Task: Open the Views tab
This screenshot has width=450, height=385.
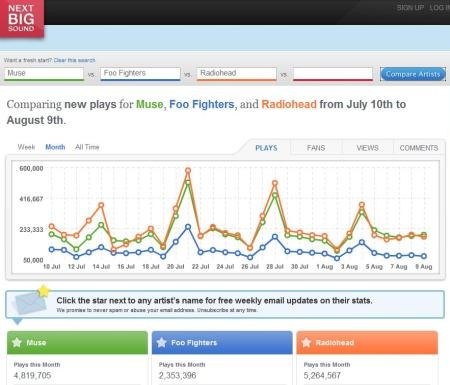Action: click(x=367, y=148)
